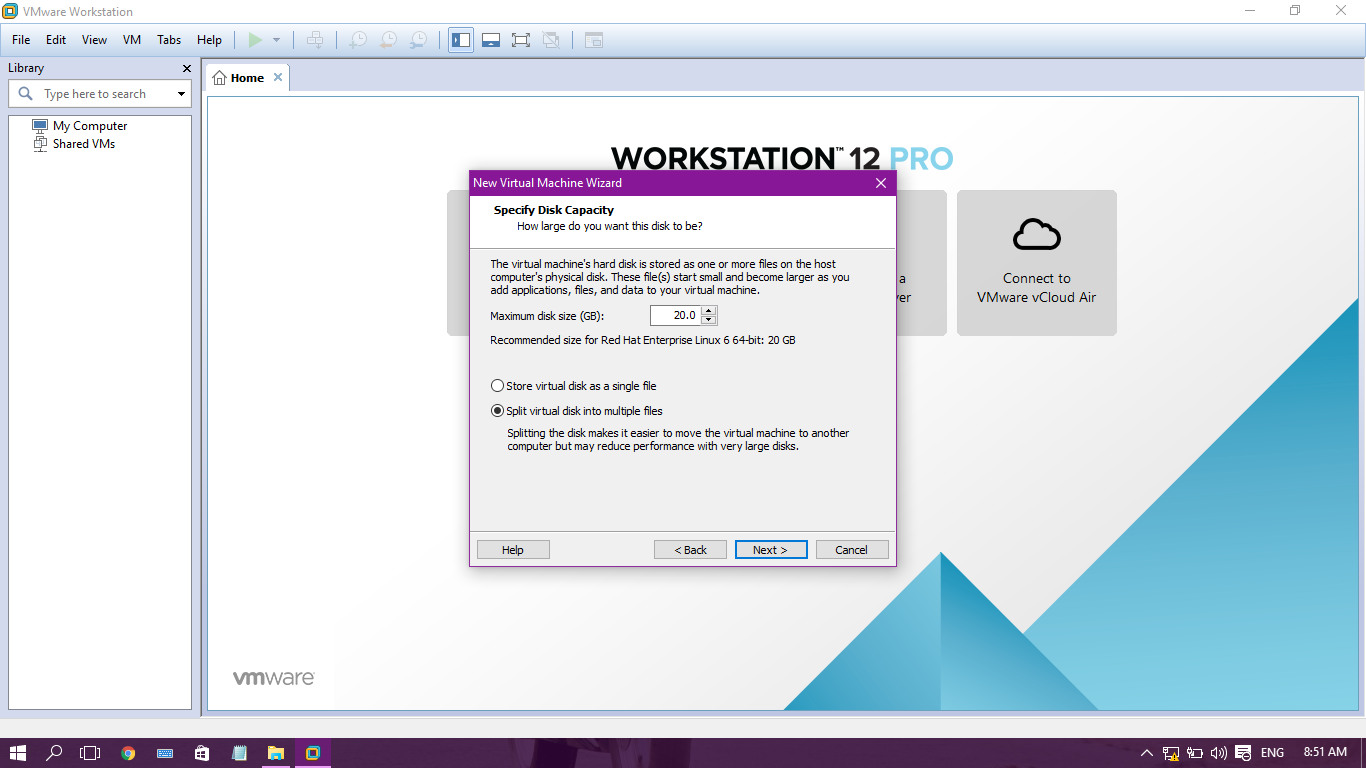Select Split virtual disk into multiple files
Image resolution: width=1366 pixels, height=768 pixels.
coord(497,411)
